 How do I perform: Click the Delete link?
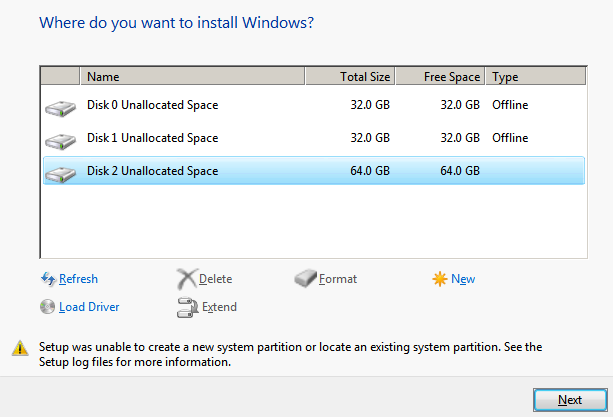pyautogui.click(x=215, y=279)
